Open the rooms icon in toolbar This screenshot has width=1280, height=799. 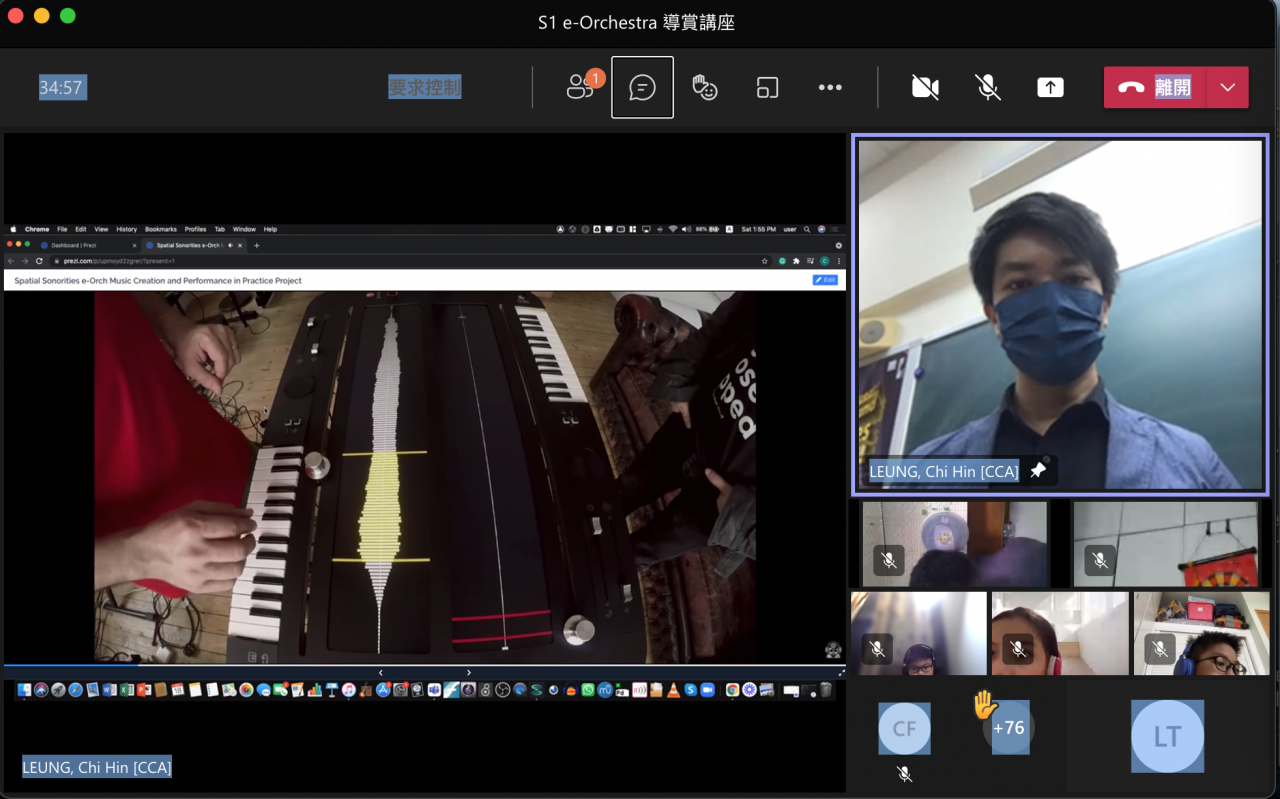pyautogui.click(x=767, y=88)
